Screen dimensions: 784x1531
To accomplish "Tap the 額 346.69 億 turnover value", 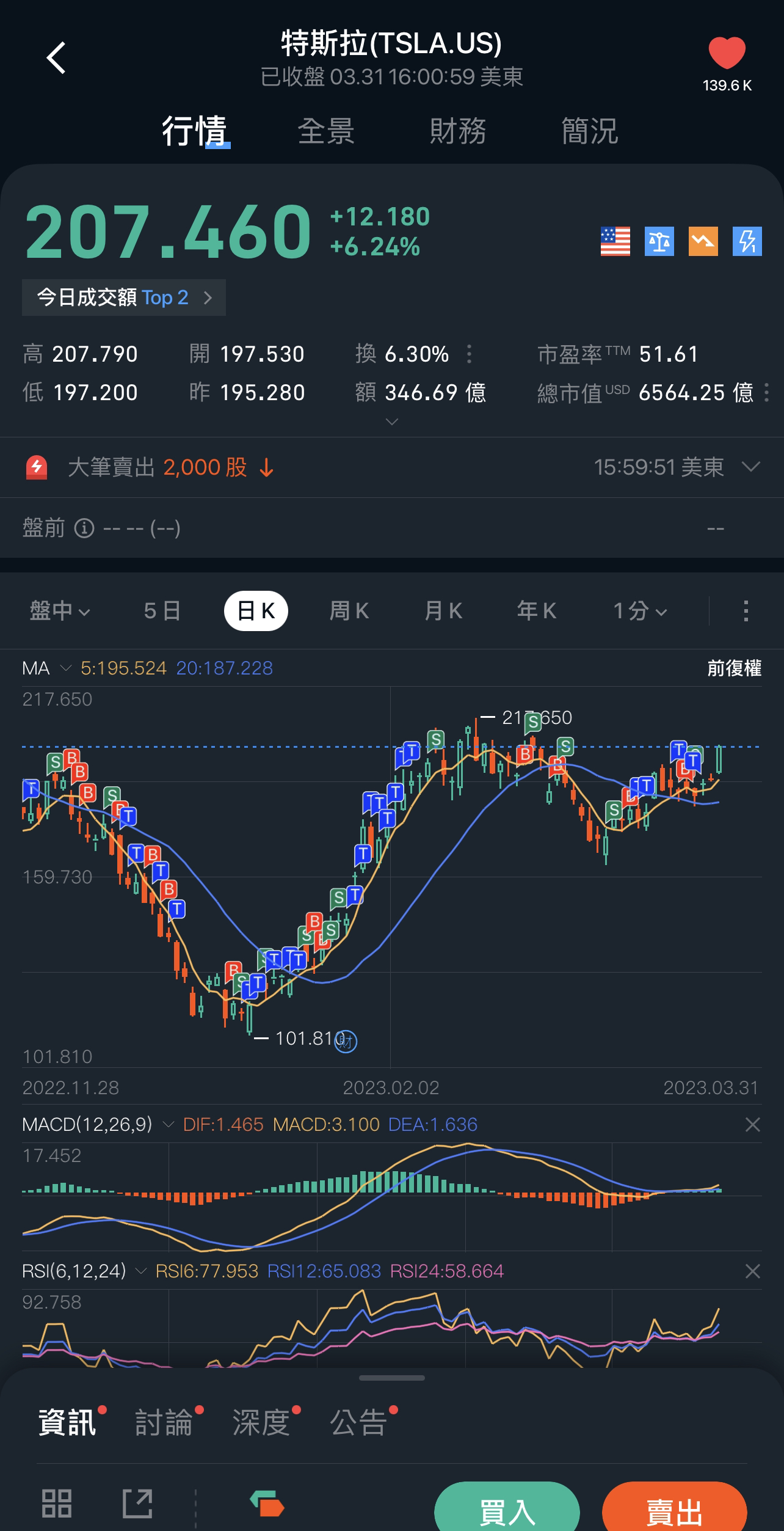I will click(x=435, y=392).
